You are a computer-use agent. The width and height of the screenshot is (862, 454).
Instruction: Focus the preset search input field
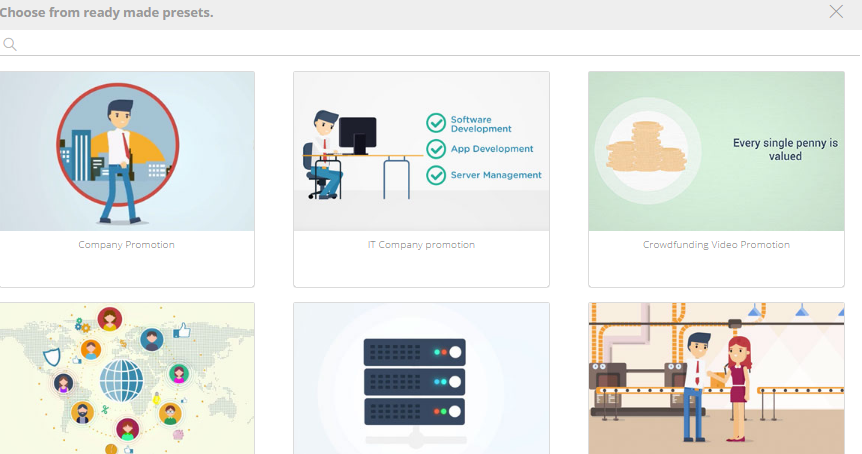click(x=430, y=44)
